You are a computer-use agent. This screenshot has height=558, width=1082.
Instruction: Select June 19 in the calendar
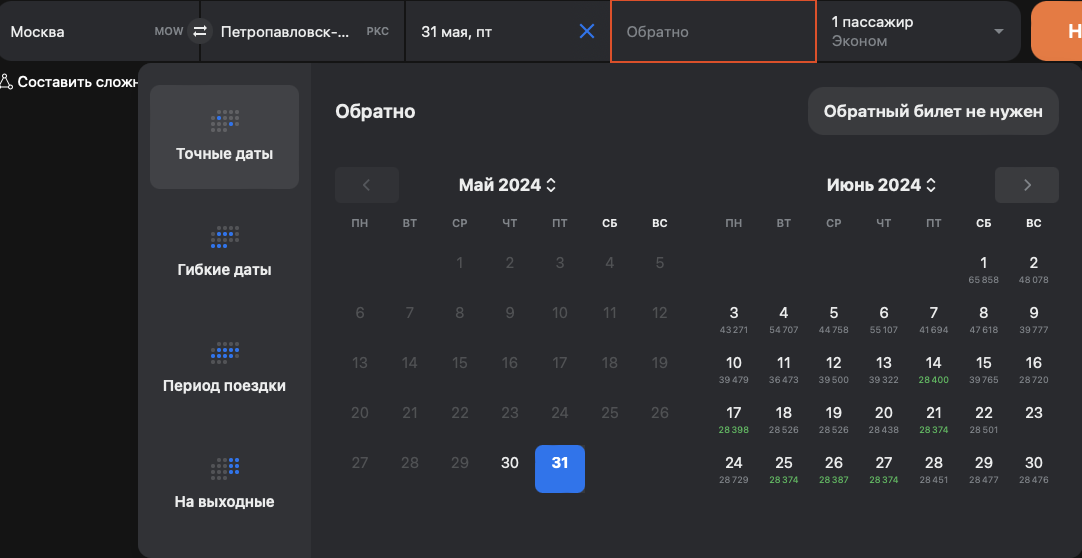click(x=834, y=419)
